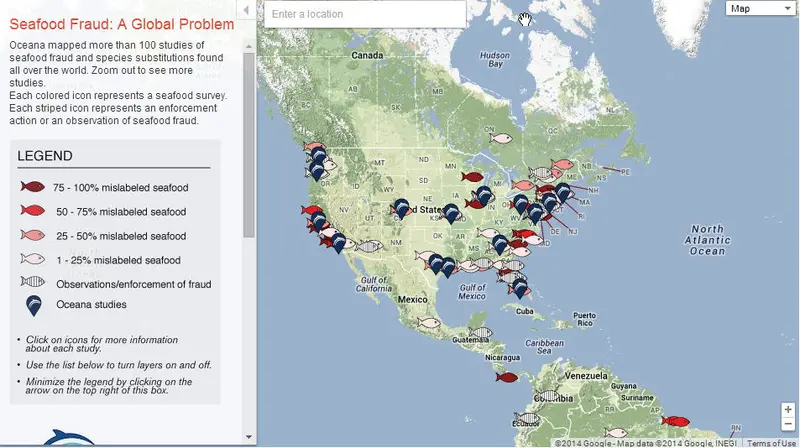Image resolution: width=800 pixels, height=448 pixels.
Task: Open the striped fish marker above Guatemala
Action: [481, 333]
